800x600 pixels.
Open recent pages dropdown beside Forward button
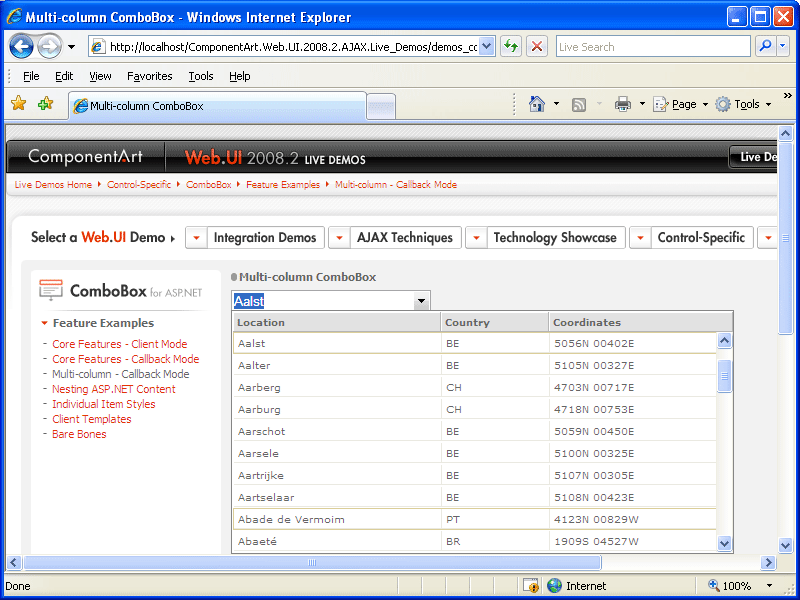point(71,47)
